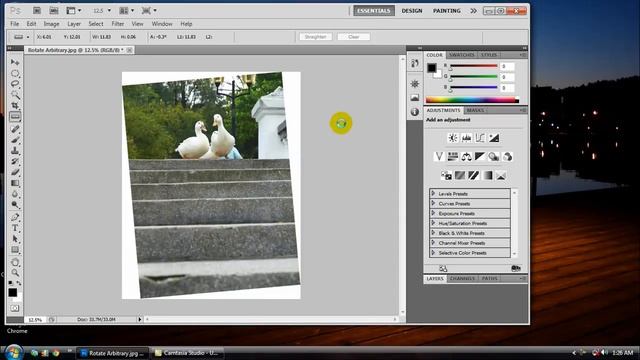Select the Rectangle shape tool

pyautogui.click(x=15, y=249)
